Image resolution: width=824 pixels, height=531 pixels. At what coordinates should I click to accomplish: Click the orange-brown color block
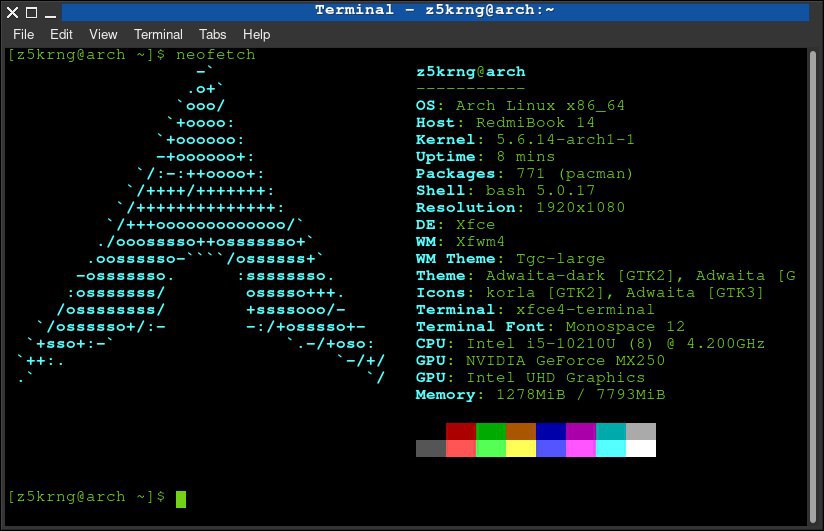521,431
